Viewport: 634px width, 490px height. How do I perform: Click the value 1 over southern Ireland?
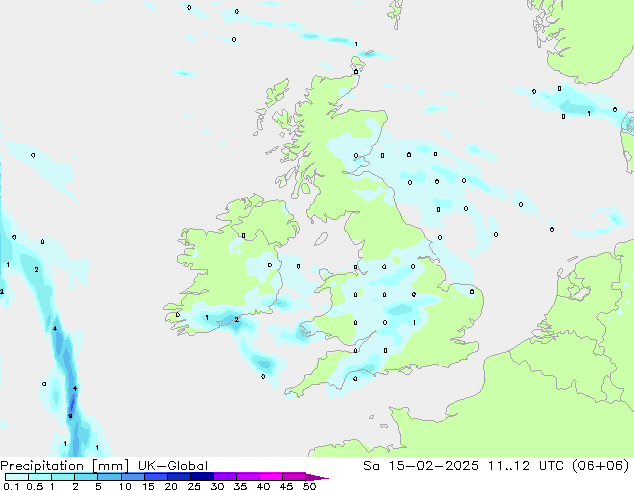[x=207, y=318]
